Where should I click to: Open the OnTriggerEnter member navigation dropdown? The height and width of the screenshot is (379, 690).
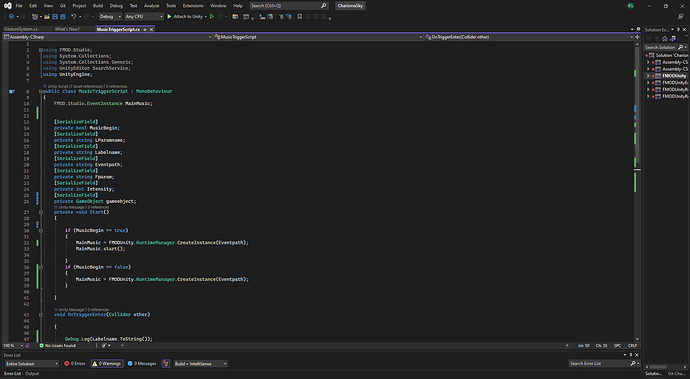[x=529, y=37]
